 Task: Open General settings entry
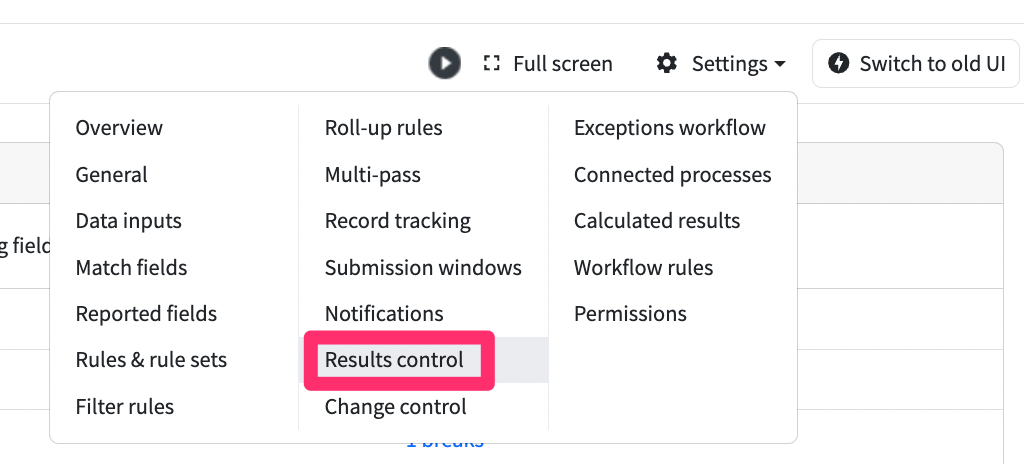click(112, 174)
